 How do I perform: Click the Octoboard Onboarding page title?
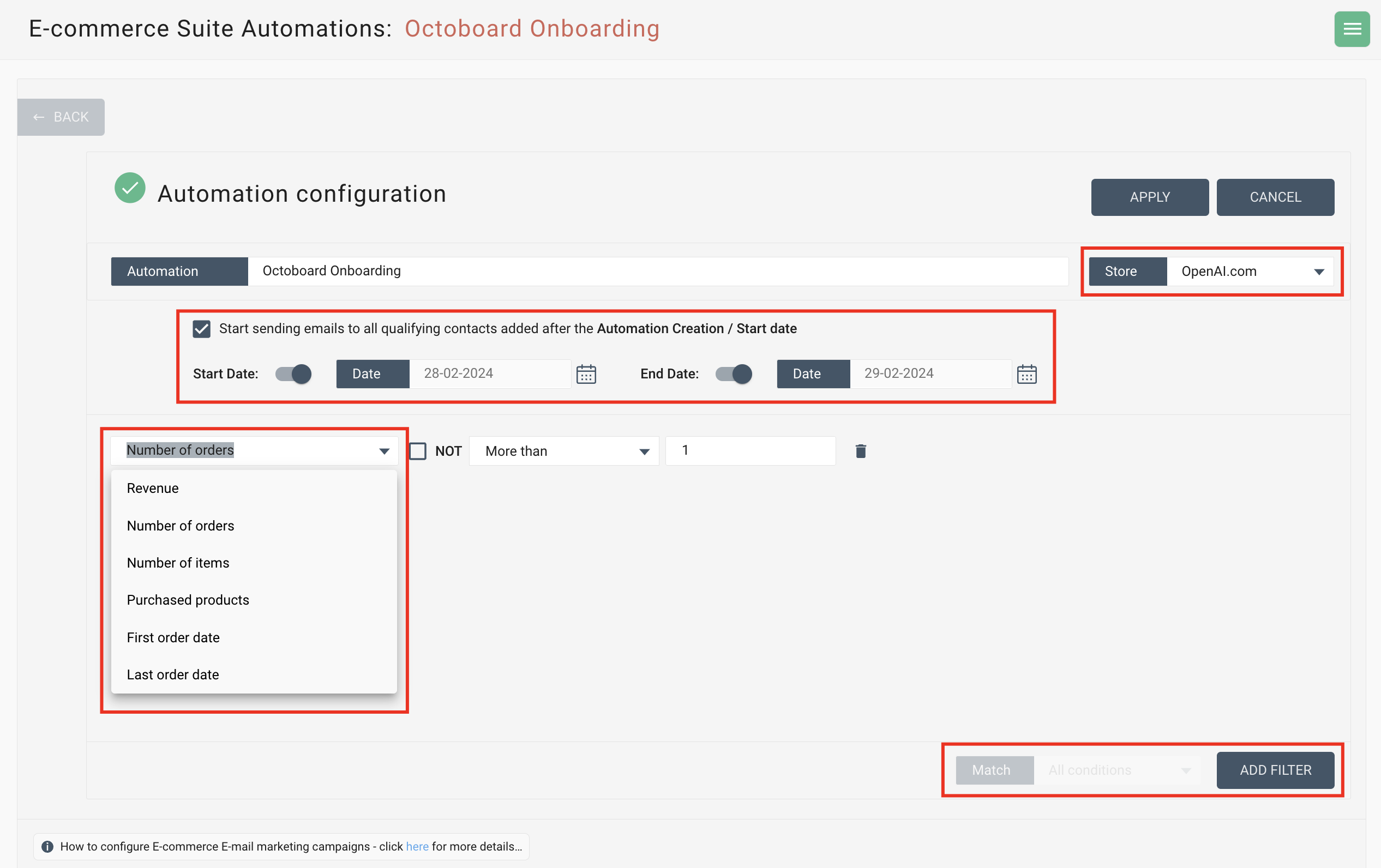(x=532, y=29)
